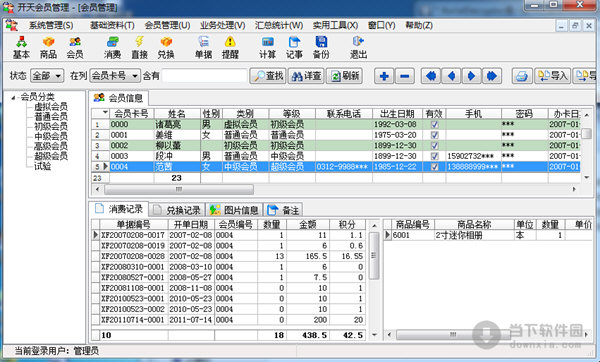Screen dimensions: 600x362
Task: Switch to the 兑换记录 tab
Action: tap(177, 210)
